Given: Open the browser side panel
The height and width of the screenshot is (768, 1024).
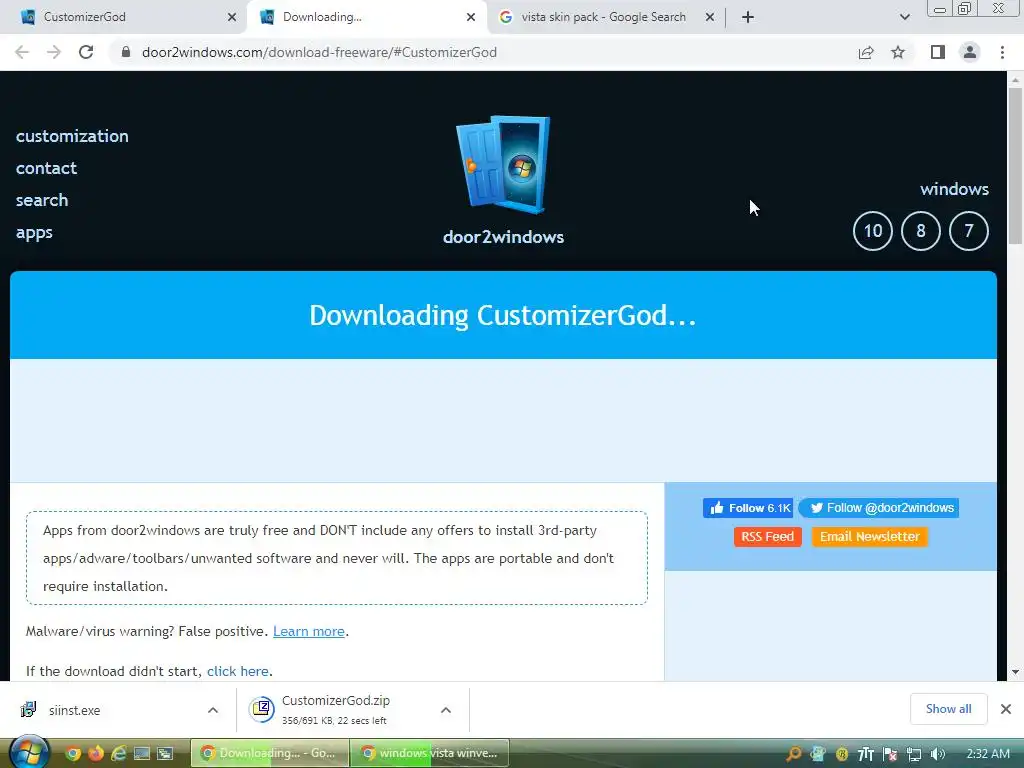Looking at the screenshot, I should point(938,52).
